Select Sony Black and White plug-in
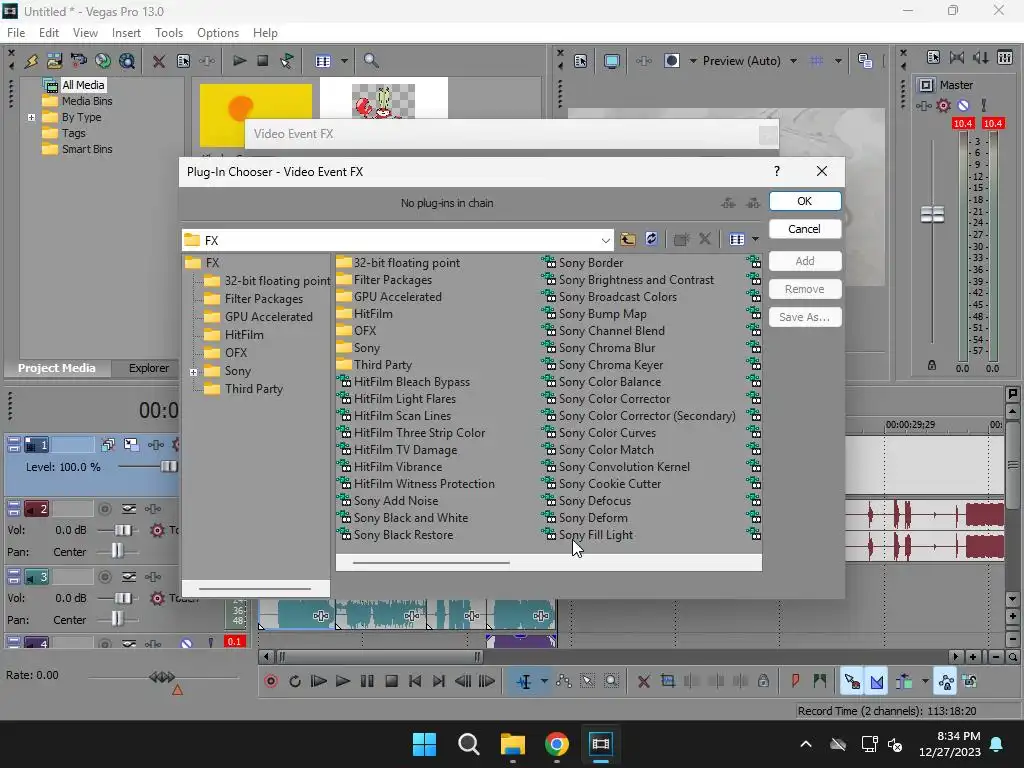The image size is (1024, 768). 411,517
